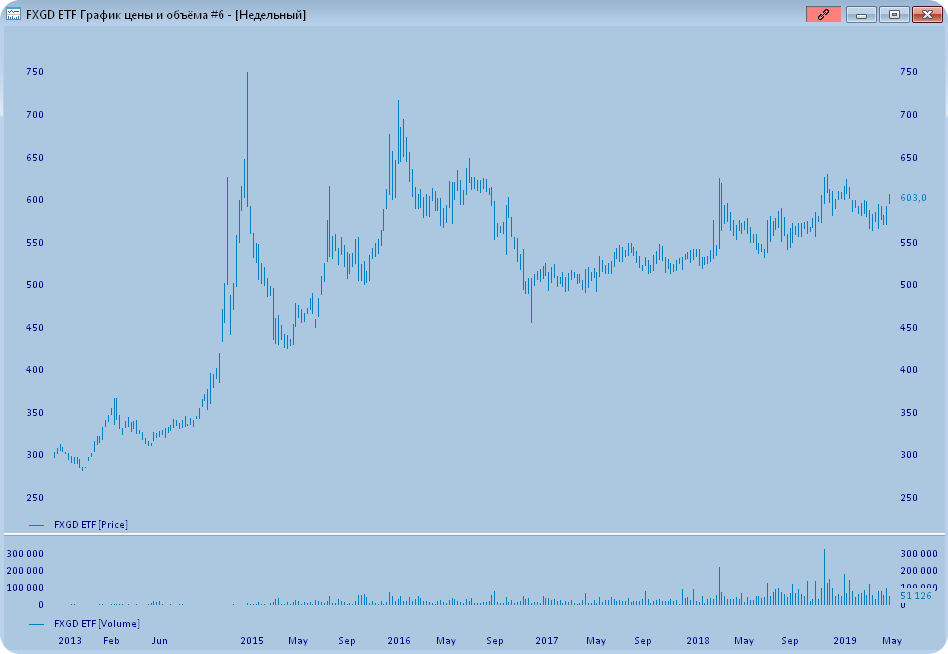Click the last volume value 51 126
The image size is (948, 654).
pyautogui.click(x=915, y=595)
